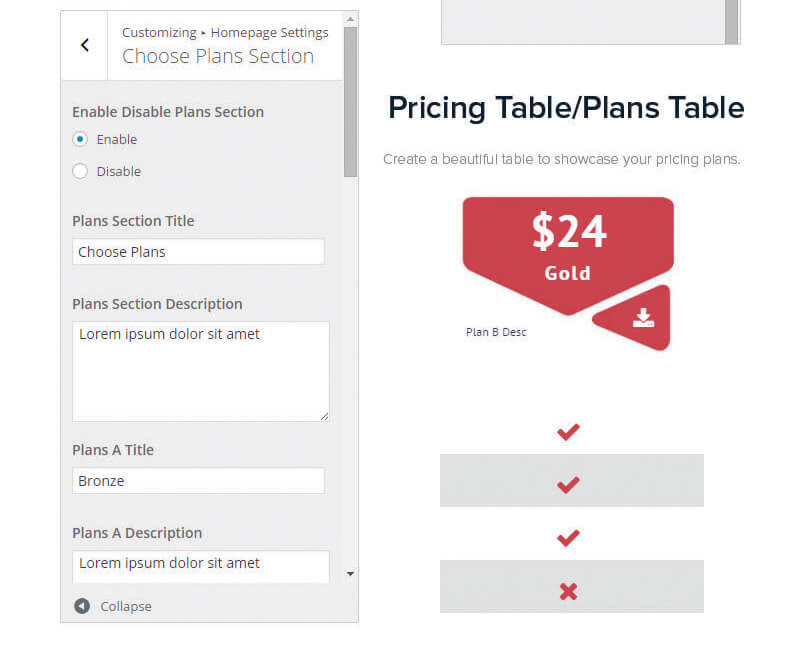The width and height of the screenshot is (800, 656).
Task: Select the Enable radio button
Action: (x=80, y=139)
